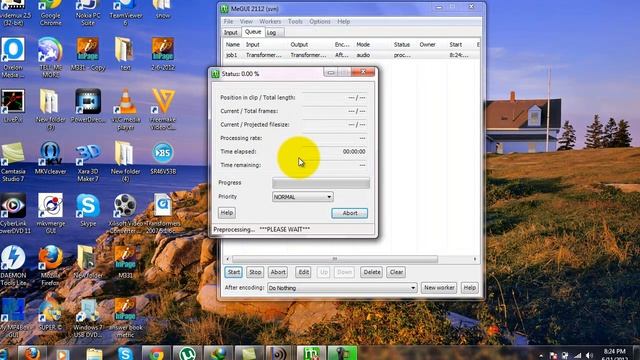
Task: Open the Google Chrome desktop shortcut
Action: pos(50,13)
